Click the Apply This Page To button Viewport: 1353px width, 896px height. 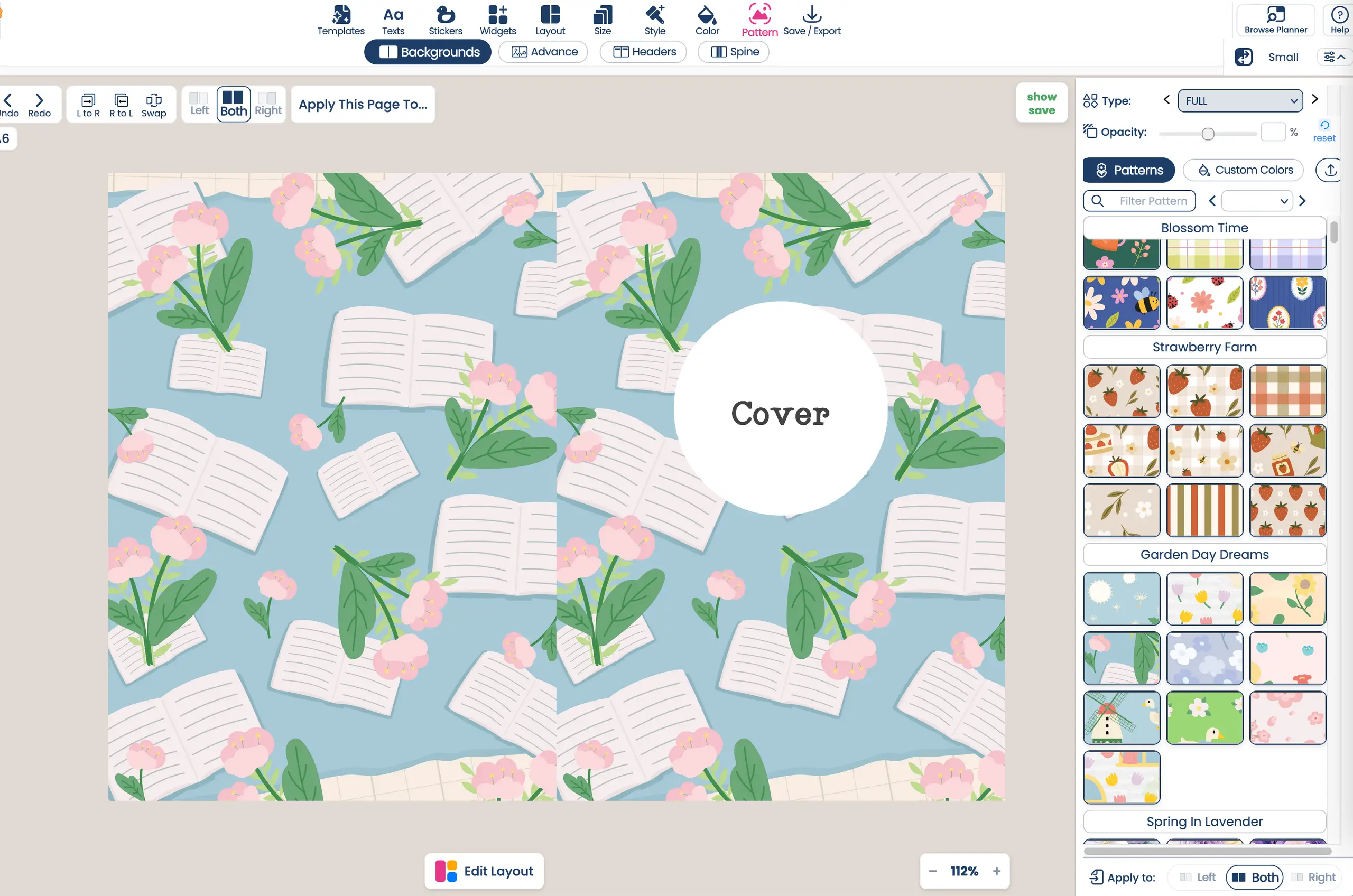point(363,105)
